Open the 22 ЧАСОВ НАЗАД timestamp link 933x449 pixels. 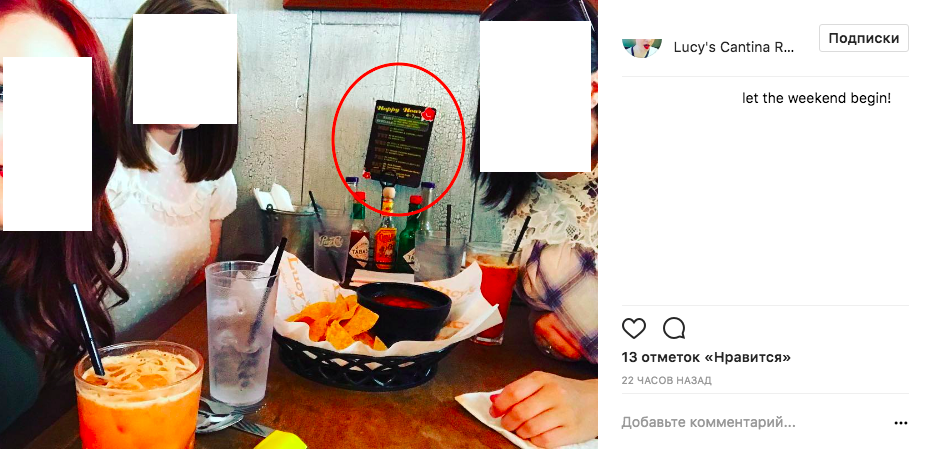click(666, 381)
